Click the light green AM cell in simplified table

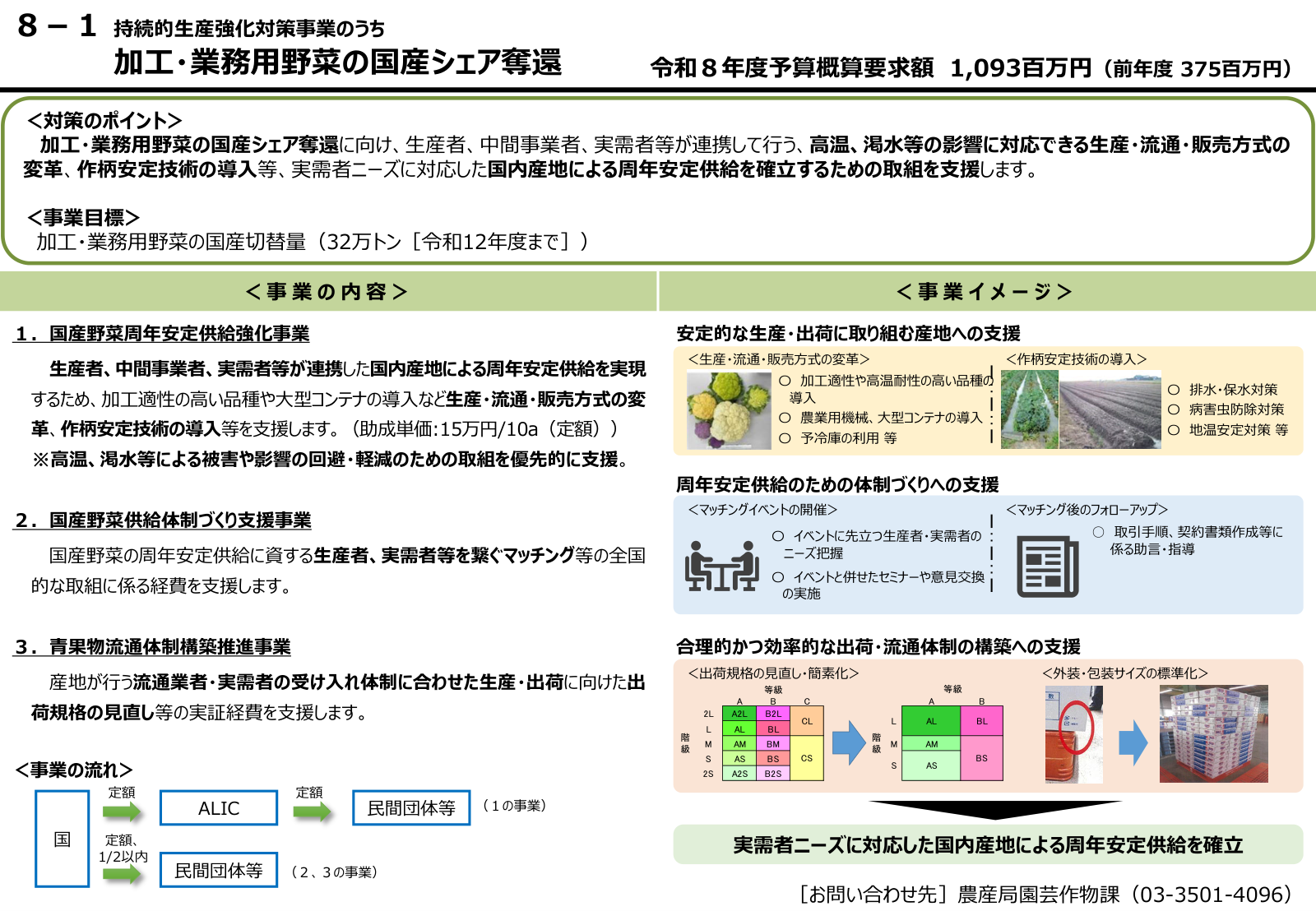point(931,743)
